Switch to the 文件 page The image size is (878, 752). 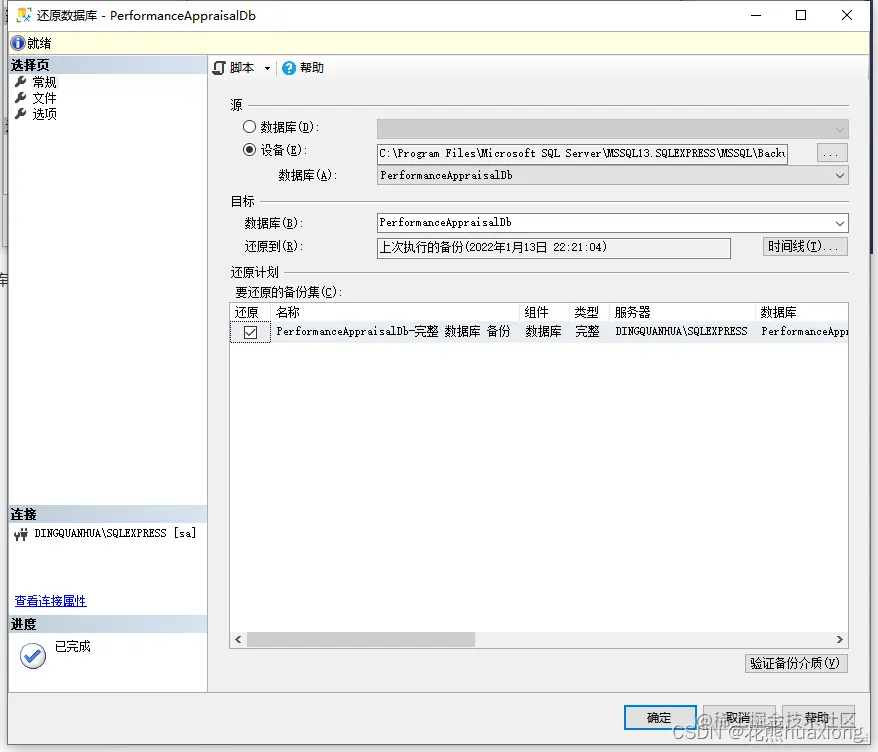[x=44, y=98]
